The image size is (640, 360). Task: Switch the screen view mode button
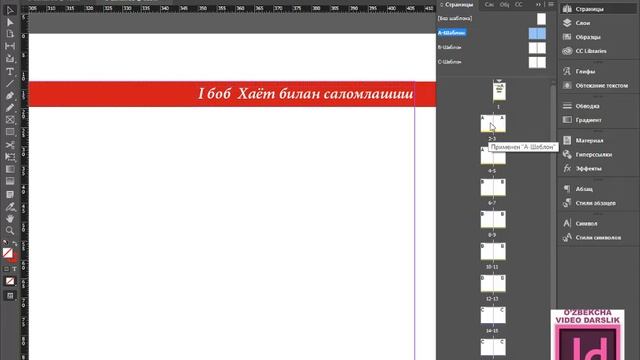coord(10,296)
